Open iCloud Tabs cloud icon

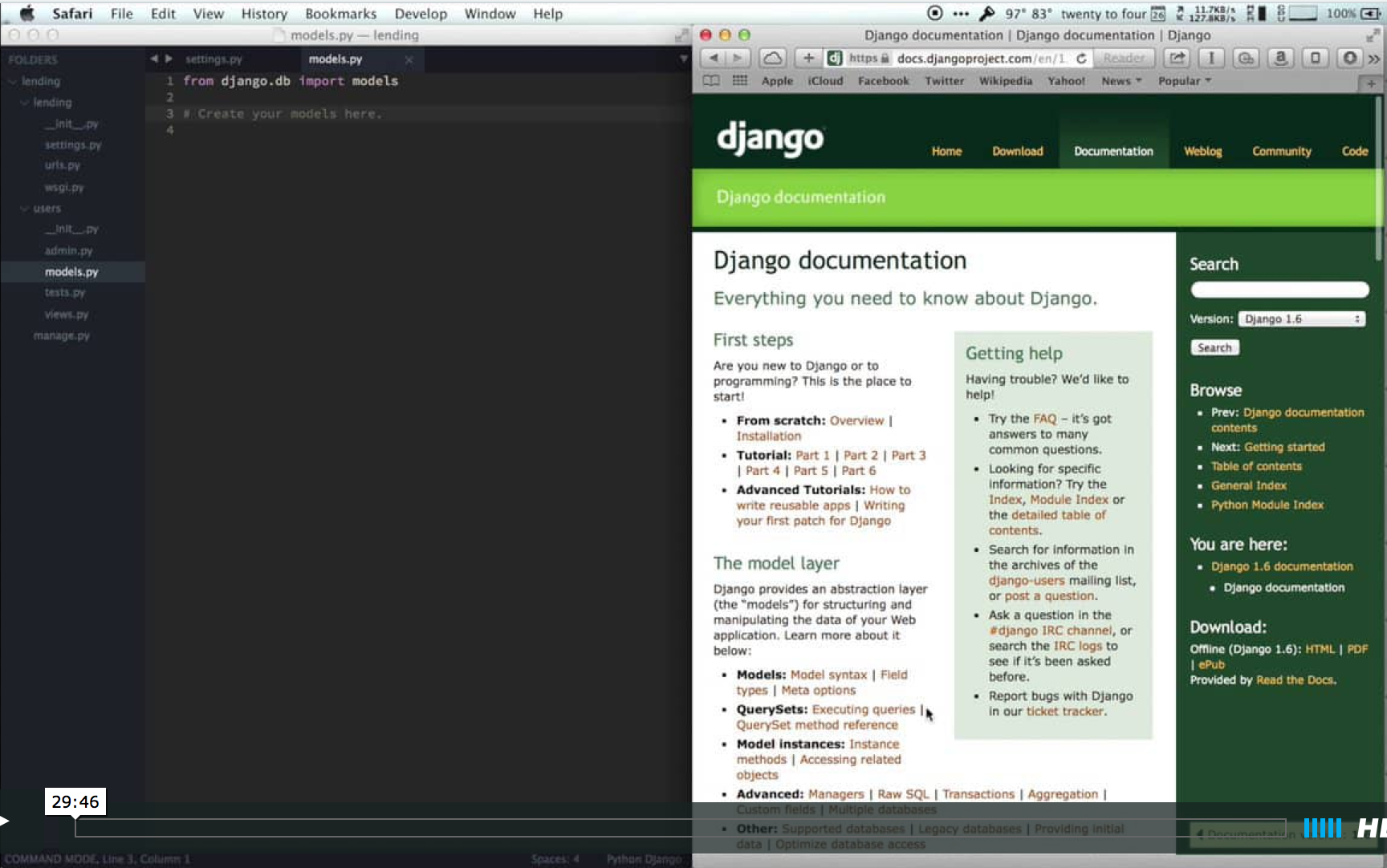point(772,58)
